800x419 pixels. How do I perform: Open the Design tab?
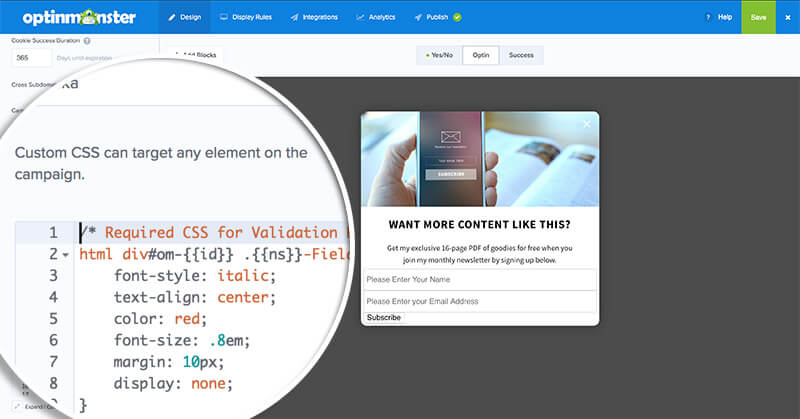184,17
